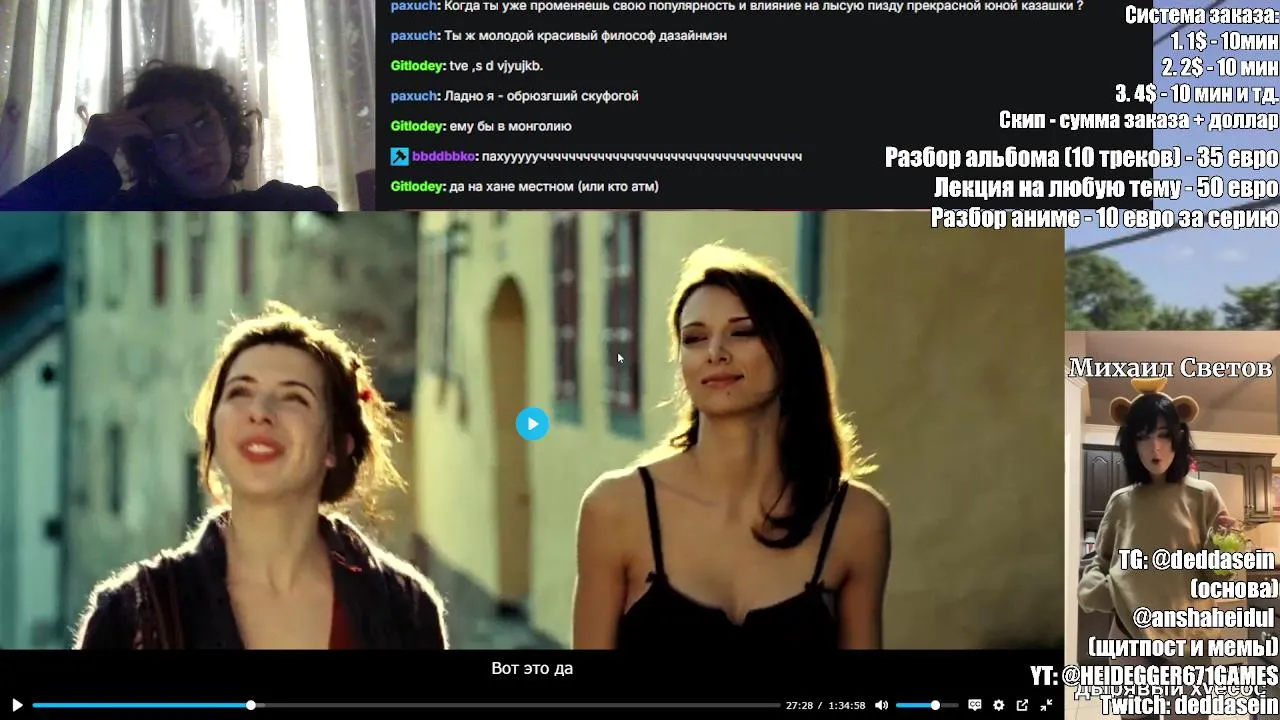Click the webcam feed of the streamer
Screen dimensions: 1280x720
point(187,105)
